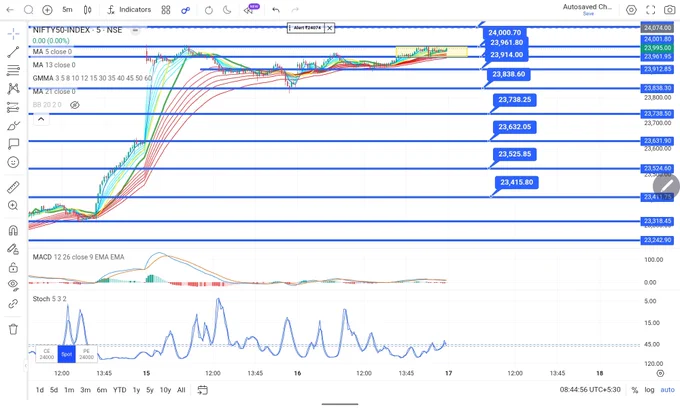Start bar replay mode
The width and height of the screenshot is (680, 408).
pos(209,10)
